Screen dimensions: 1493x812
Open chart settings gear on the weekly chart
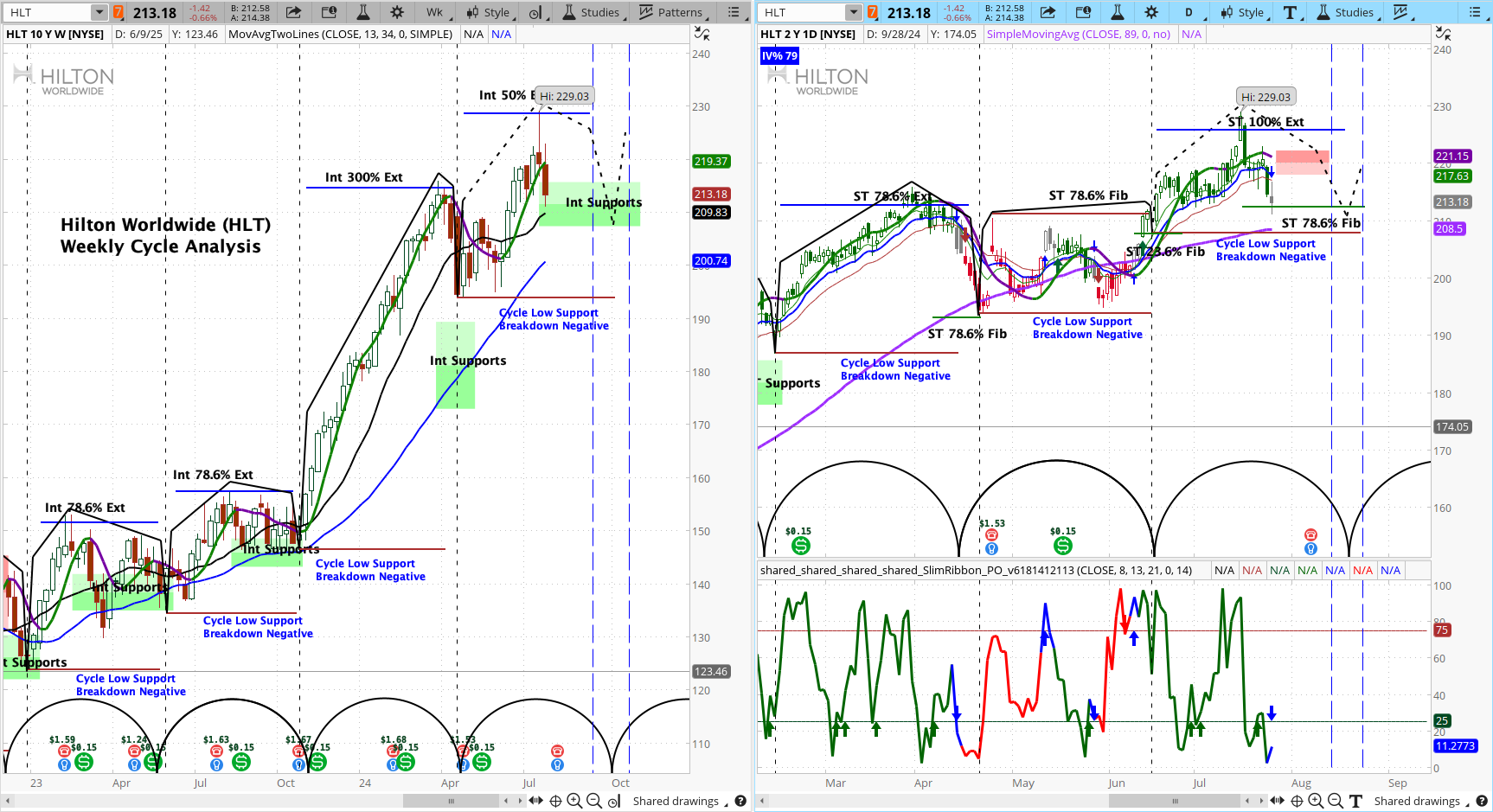coord(397,12)
